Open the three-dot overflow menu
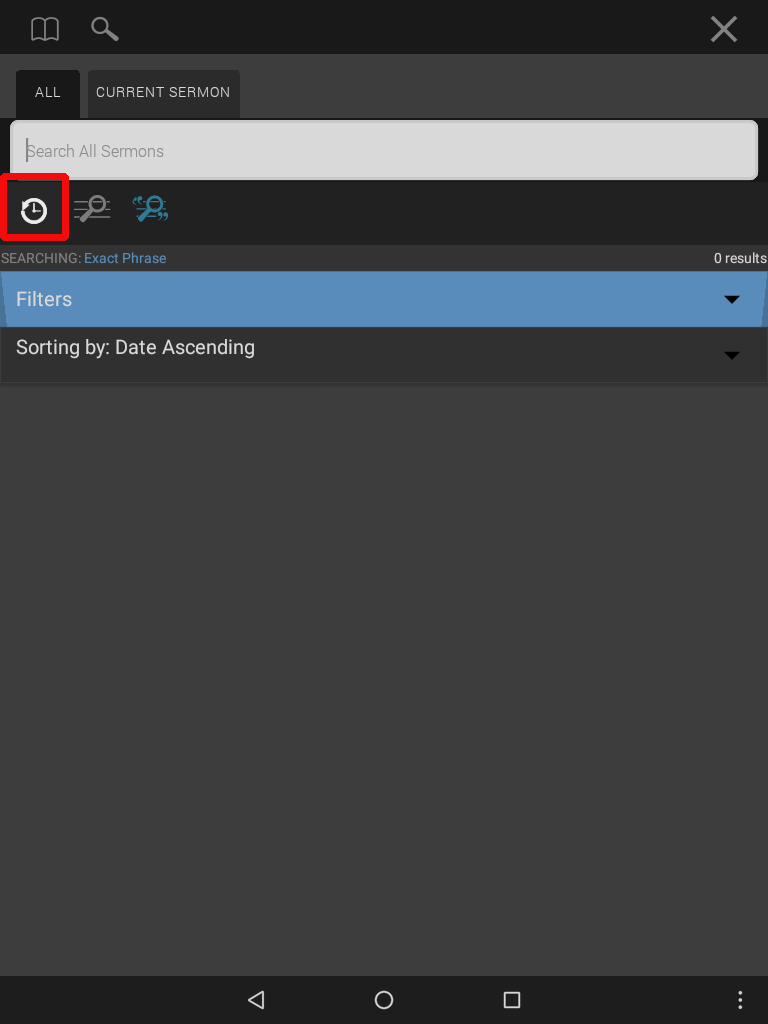Screen dimensions: 768x1024 (x=740, y=1000)
